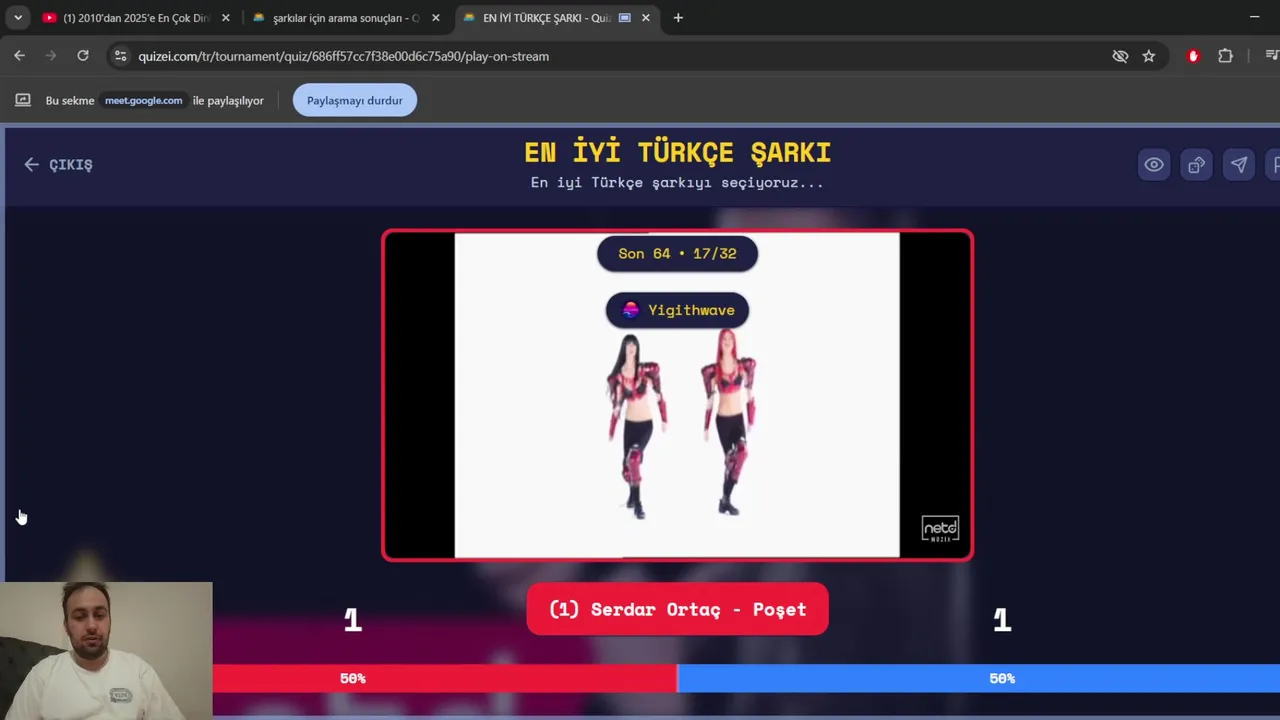The height and width of the screenshot is (720, 1280).
Task: Minimize the browser window
Action: pos(1254,17)
